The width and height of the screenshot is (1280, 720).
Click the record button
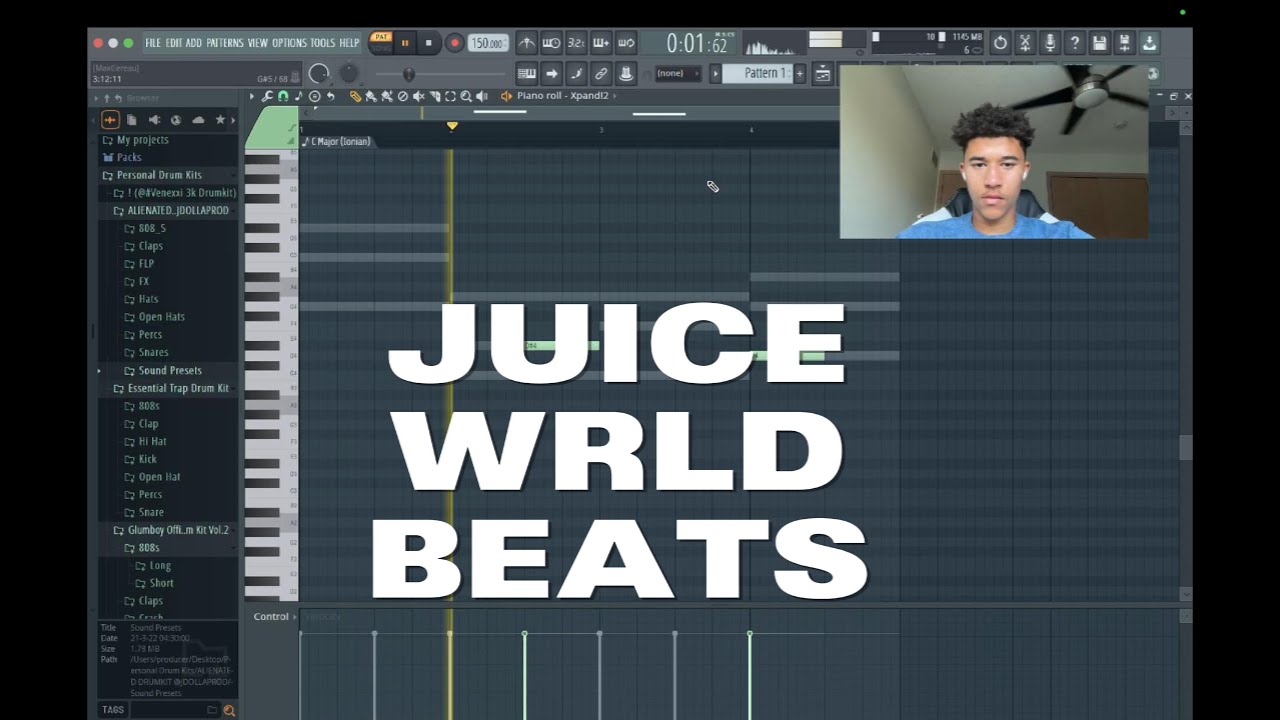click(454, 43)
